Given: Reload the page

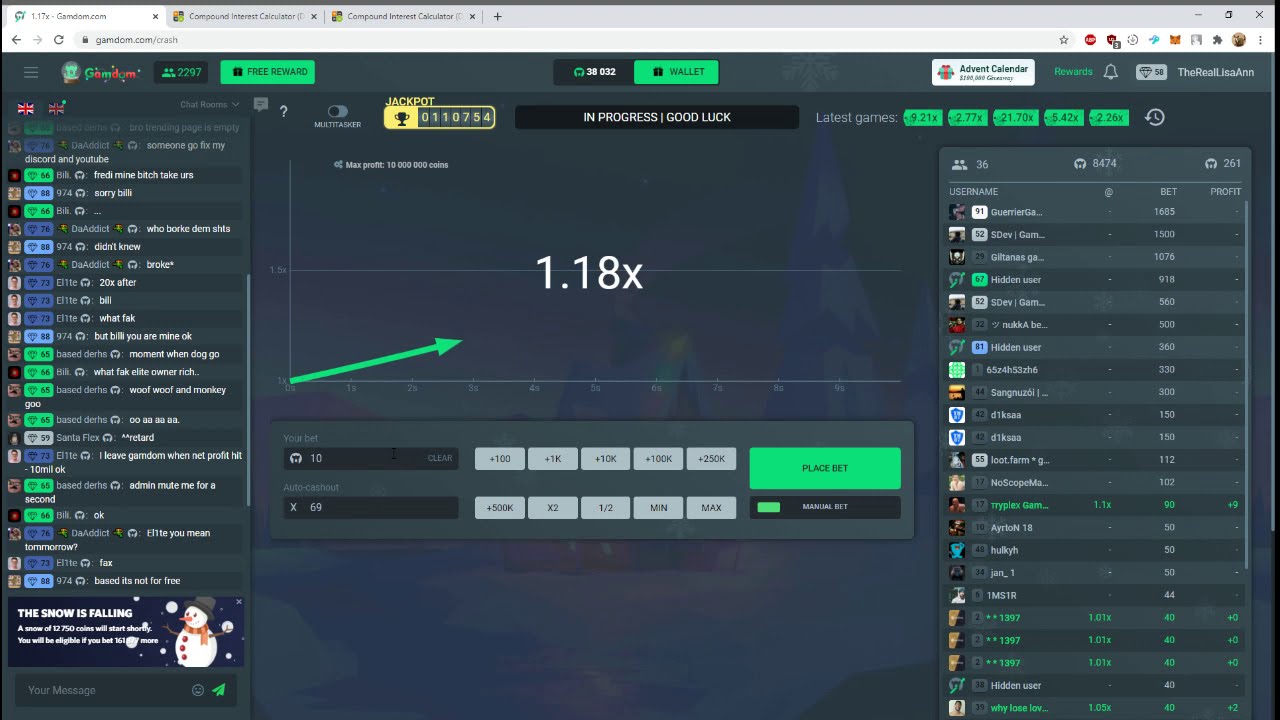Looking at the screenshot, I should click(58, 40).
